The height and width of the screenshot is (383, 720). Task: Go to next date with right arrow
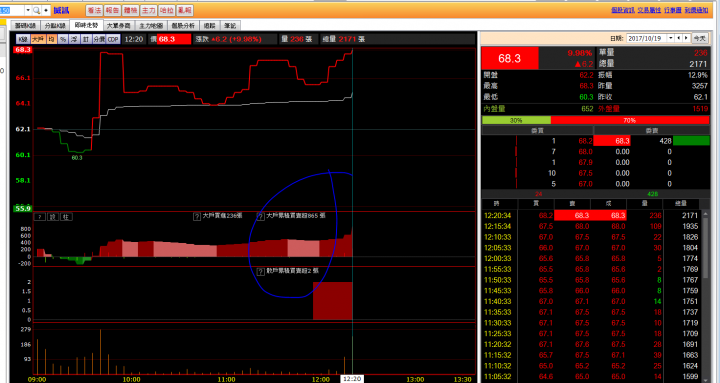pos(686,38)
